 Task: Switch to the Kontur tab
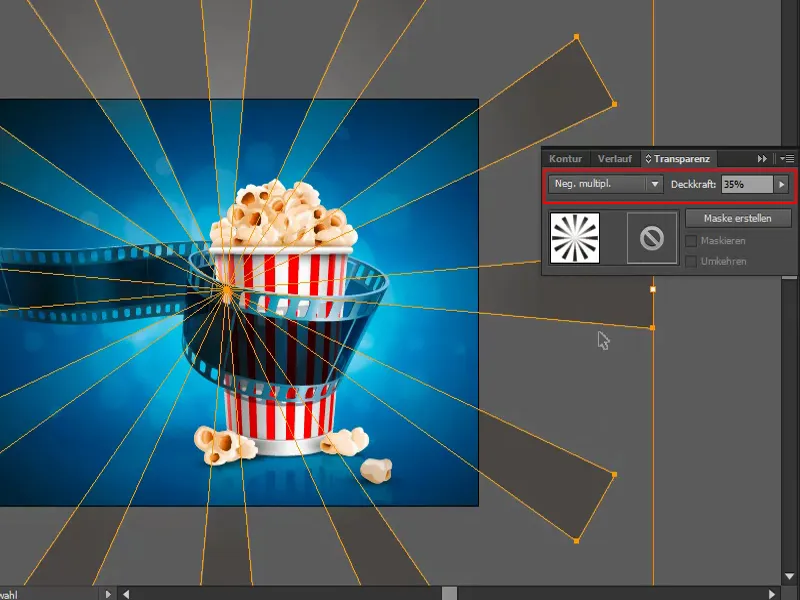click(x=565, y=159)
